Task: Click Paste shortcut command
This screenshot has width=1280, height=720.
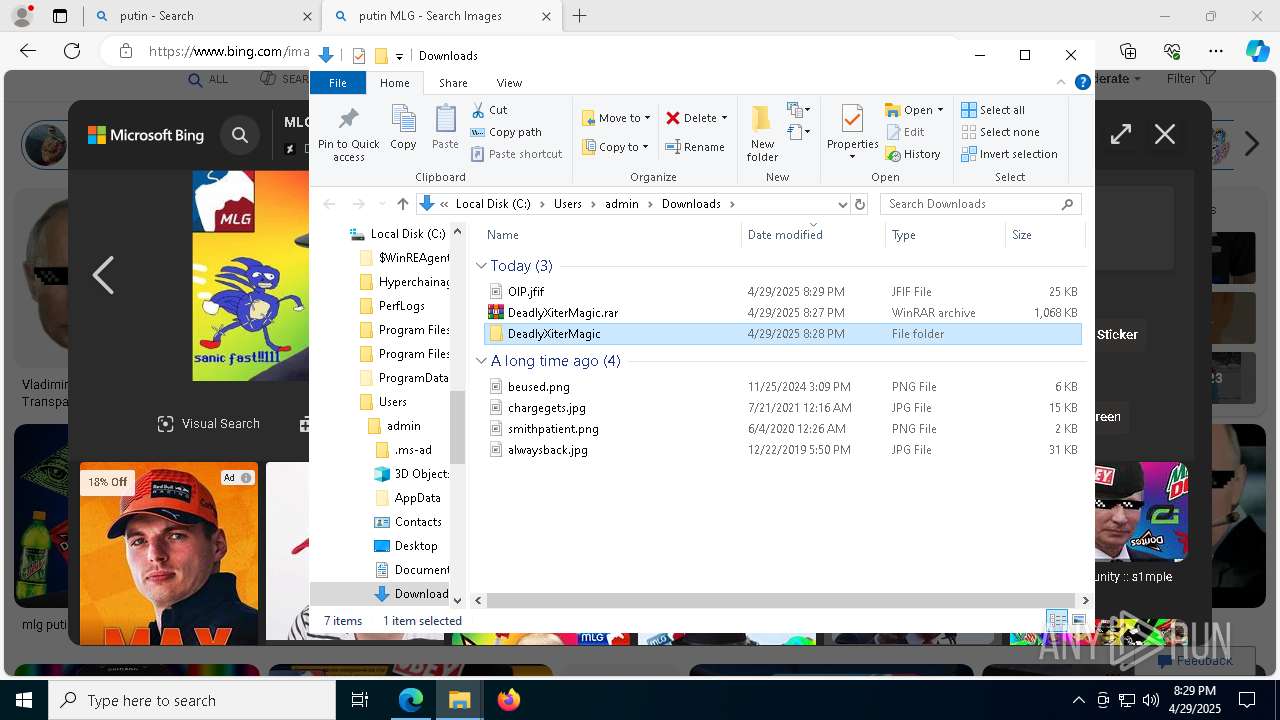Action: 516,154
